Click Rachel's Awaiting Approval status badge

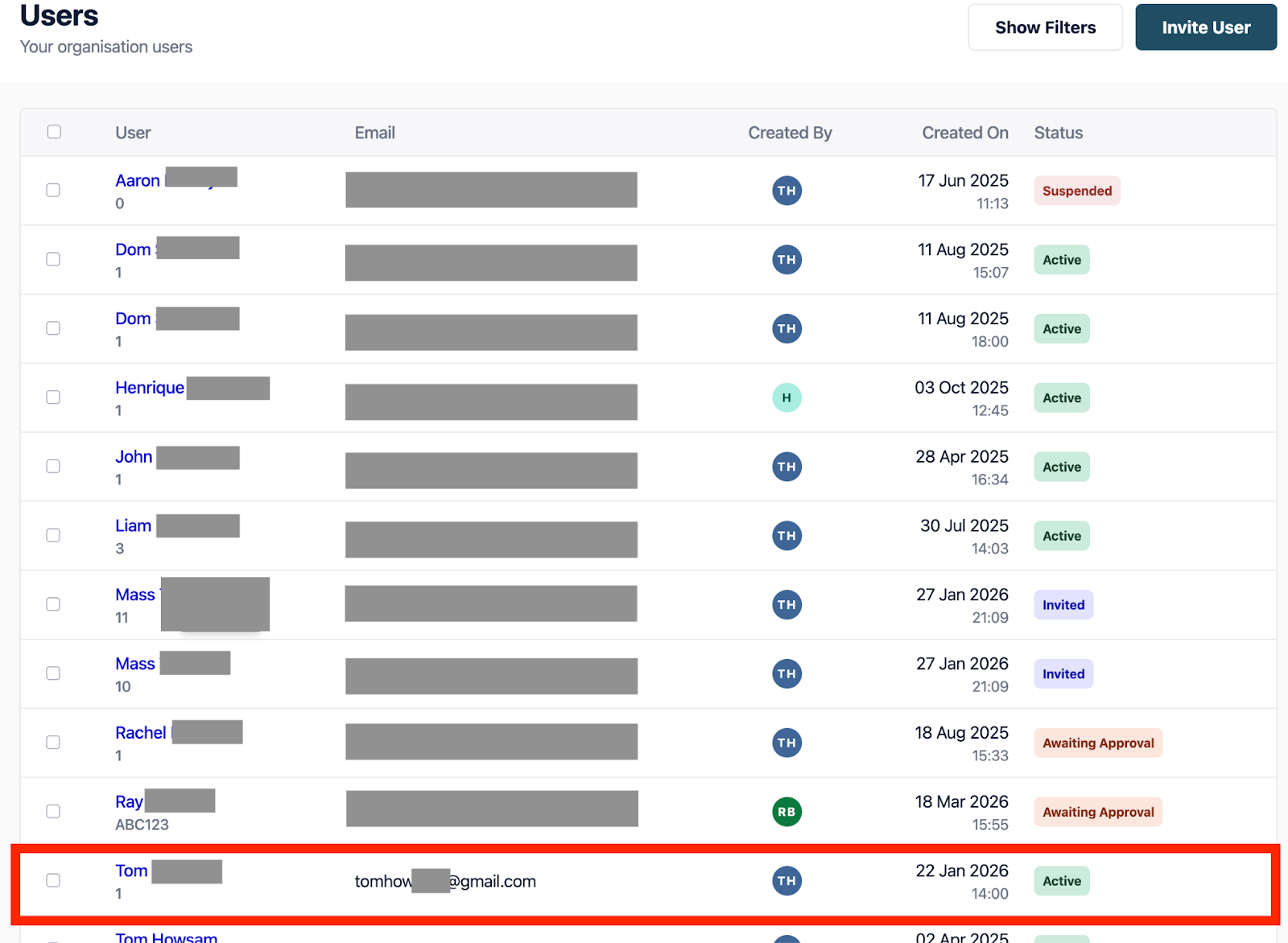[x=1097, y=743]
